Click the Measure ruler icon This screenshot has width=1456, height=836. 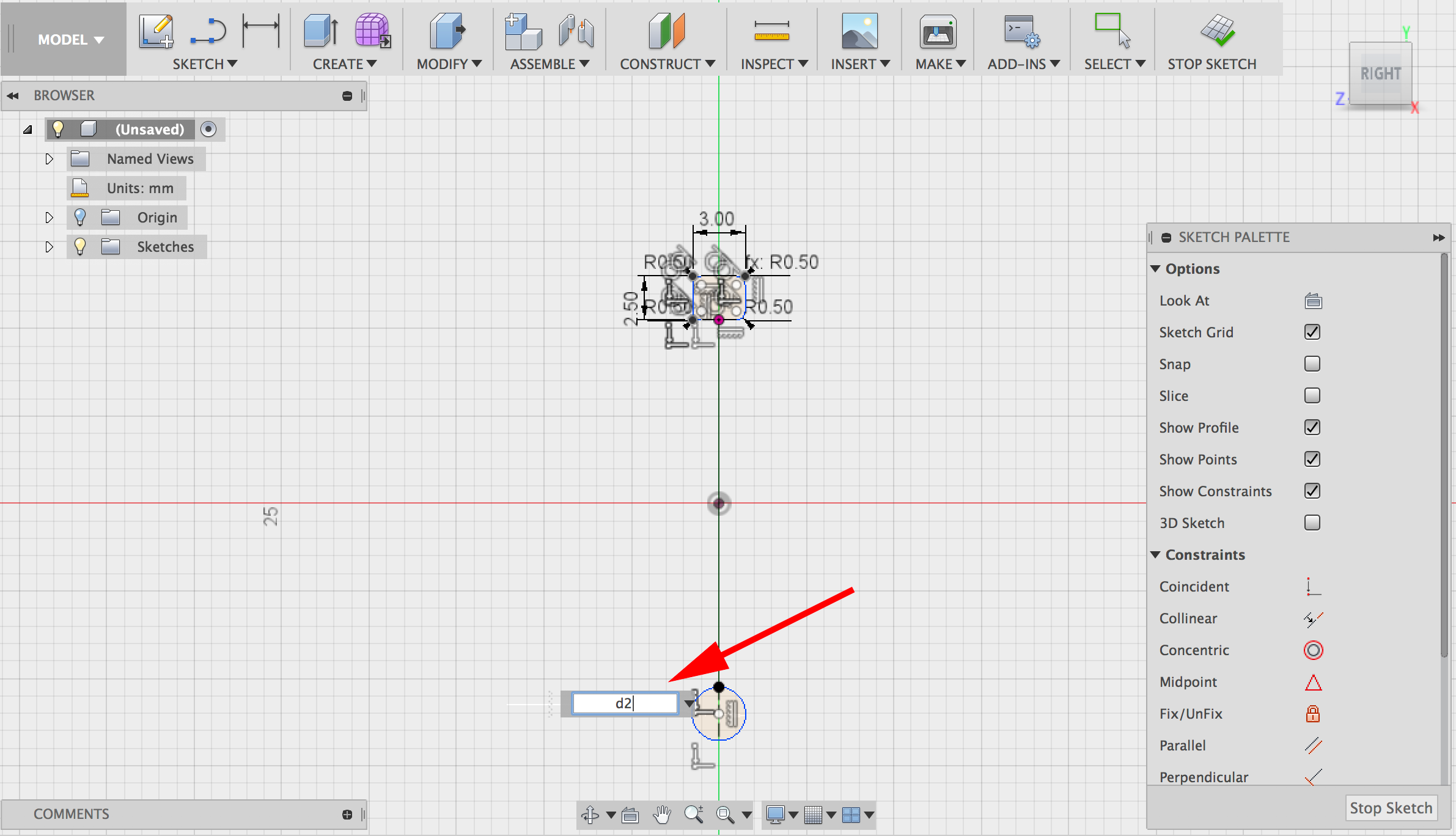(x=772, y=31)
